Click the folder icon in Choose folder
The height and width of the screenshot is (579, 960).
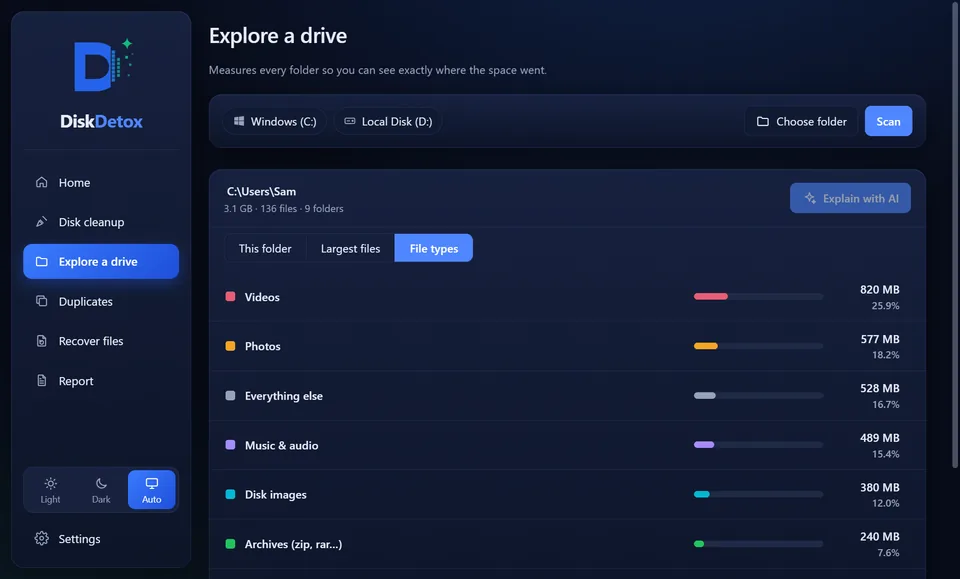point(762,121)
